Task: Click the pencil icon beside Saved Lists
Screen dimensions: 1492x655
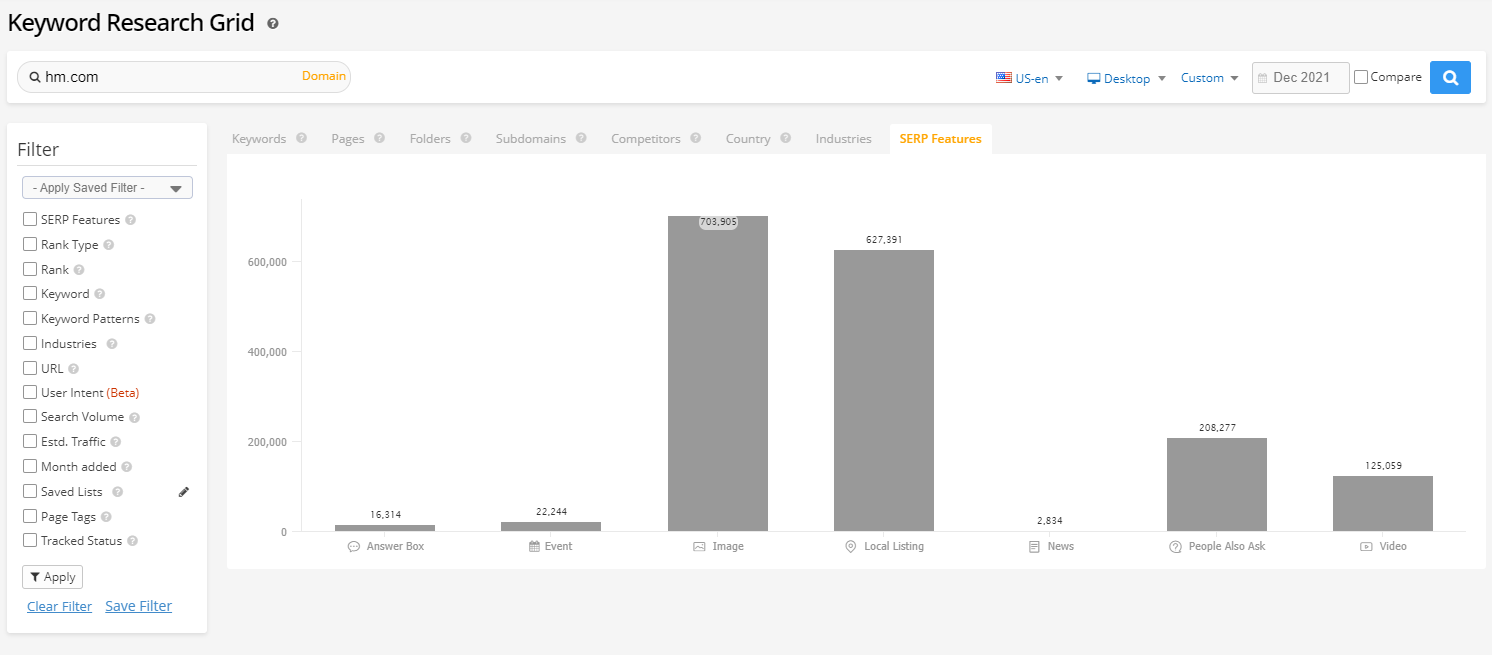Action: pyautogui.click(x=183, y=492)
